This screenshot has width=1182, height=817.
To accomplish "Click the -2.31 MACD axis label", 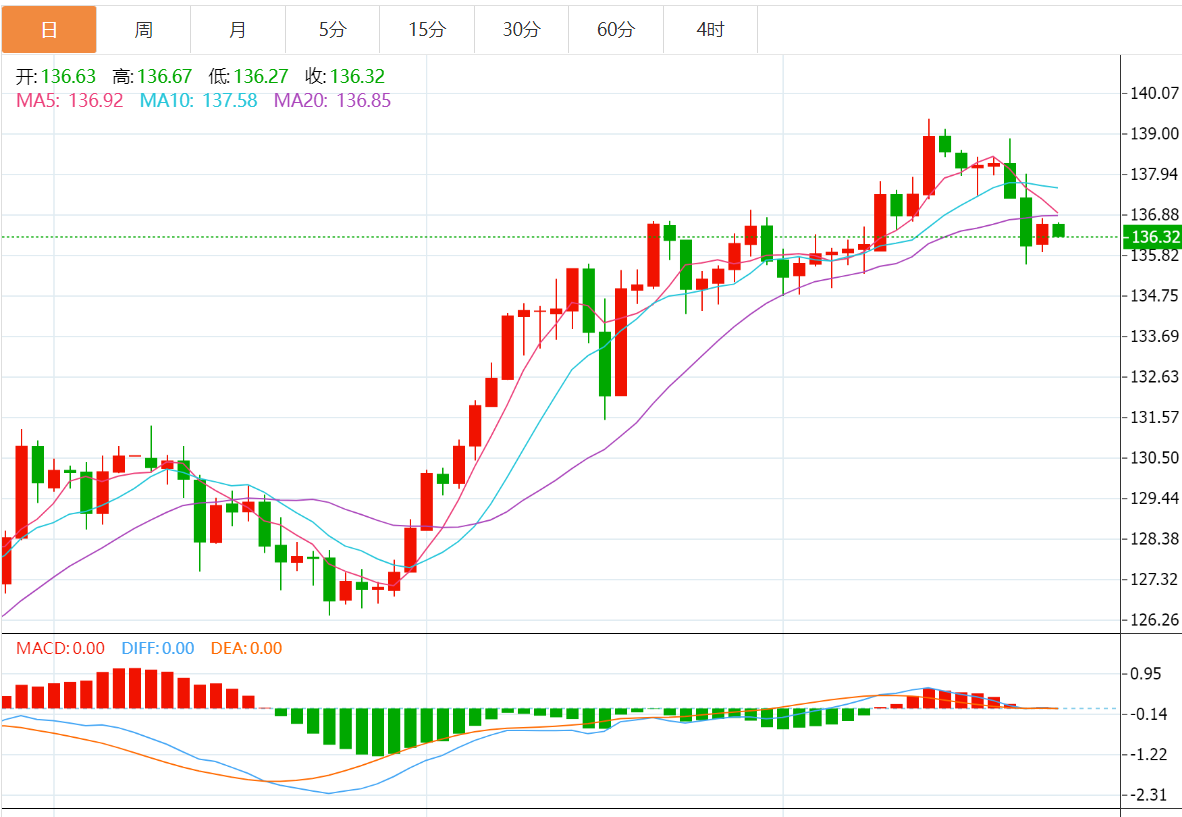I will (x=1149, y=795).
